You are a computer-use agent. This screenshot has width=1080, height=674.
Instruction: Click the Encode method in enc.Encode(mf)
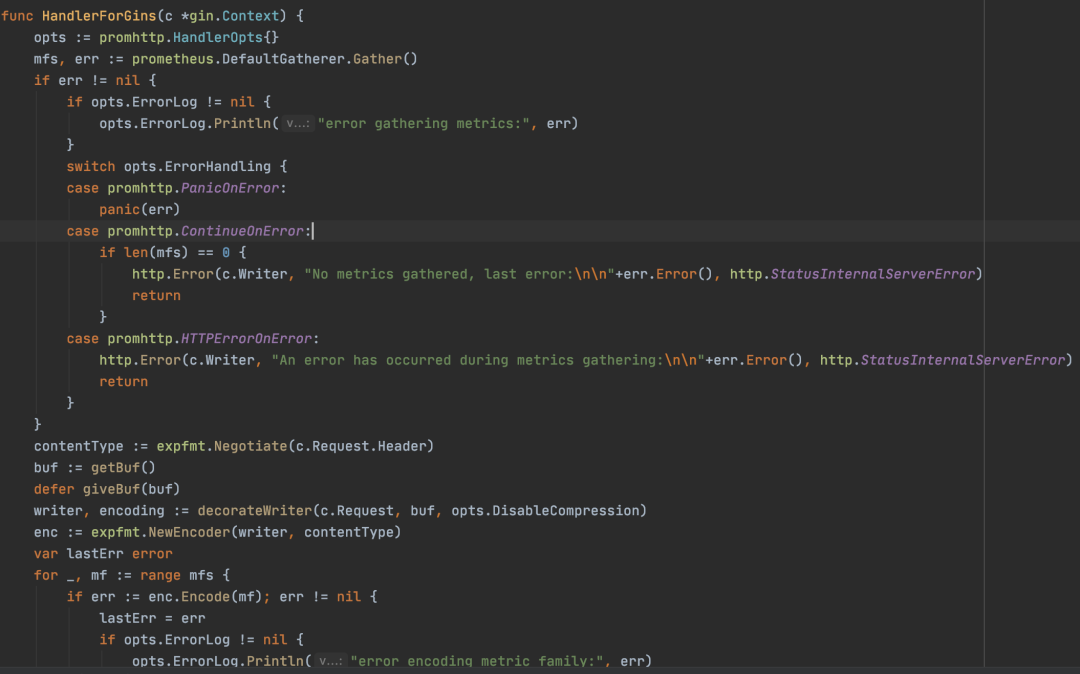(205, 597)
